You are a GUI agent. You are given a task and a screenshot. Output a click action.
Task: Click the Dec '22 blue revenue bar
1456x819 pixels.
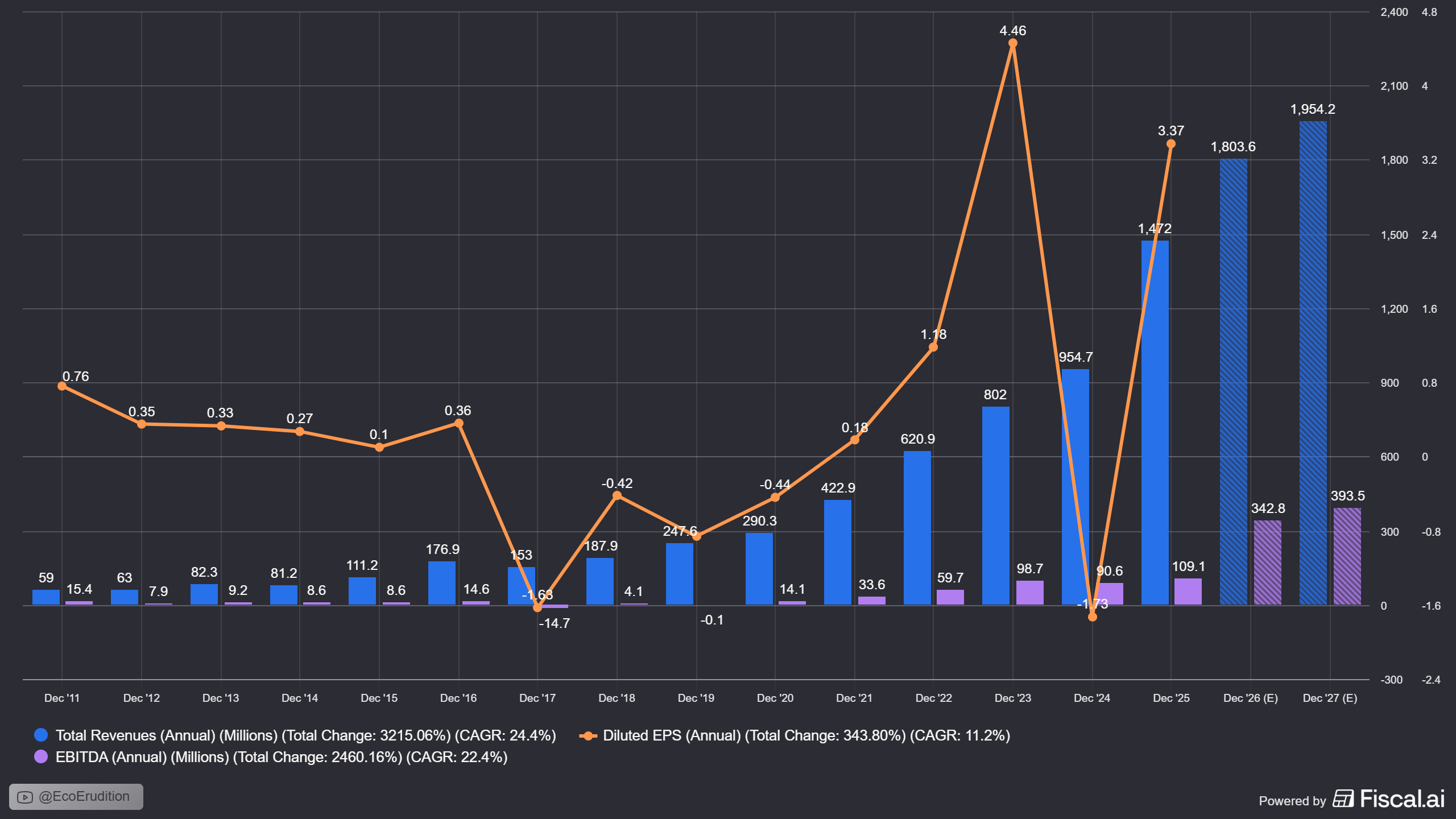pyautogui.click(x=917, y=528)
